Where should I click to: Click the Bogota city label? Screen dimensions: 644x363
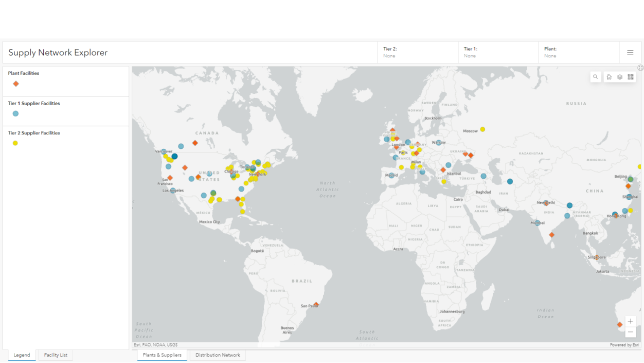[x=257, y=250]
